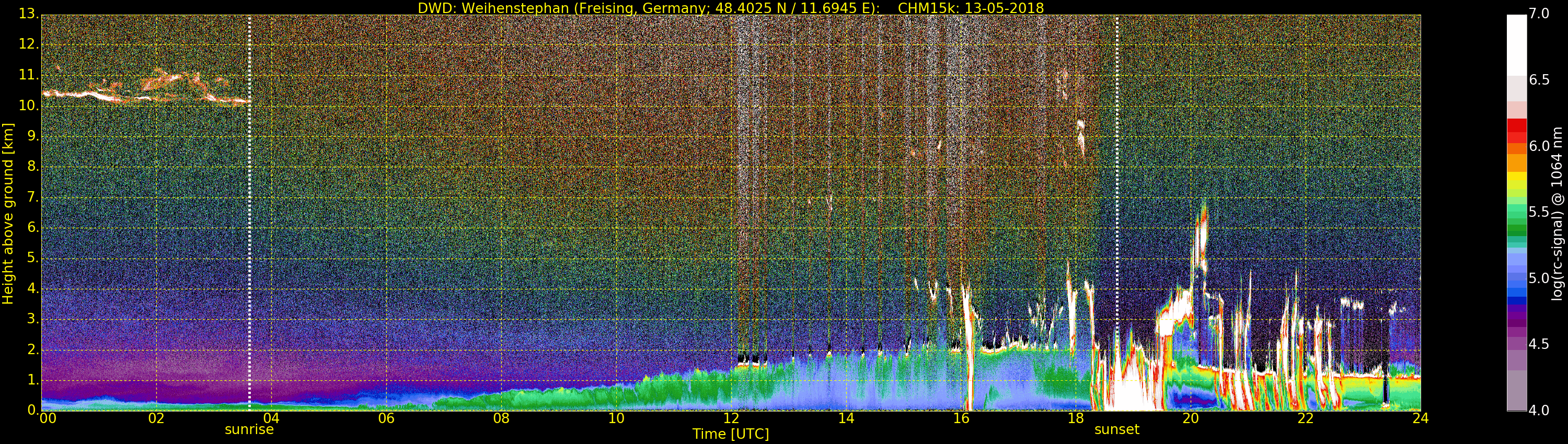Click time-axis tick label "02"
1568x444 pixels.
point(156,418)
